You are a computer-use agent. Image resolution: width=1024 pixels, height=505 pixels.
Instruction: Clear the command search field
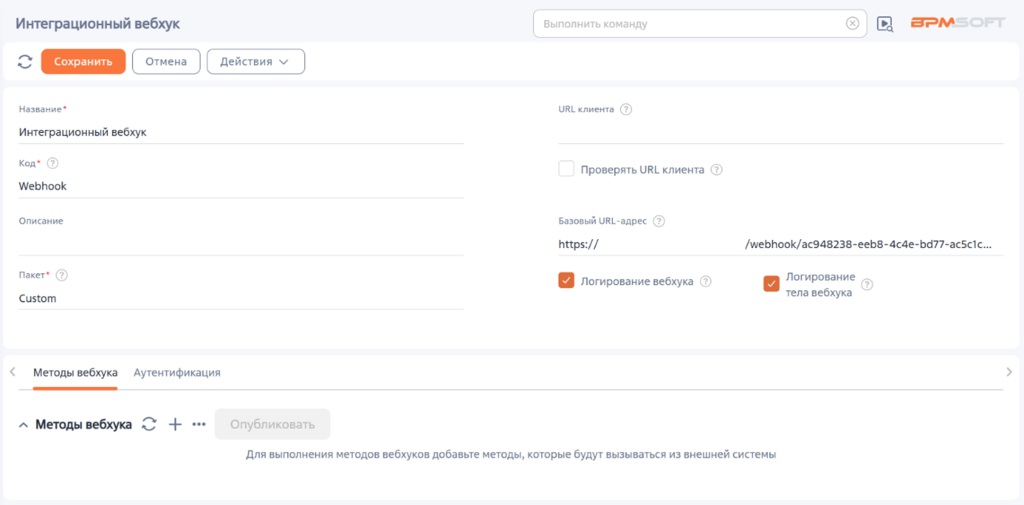852,24
